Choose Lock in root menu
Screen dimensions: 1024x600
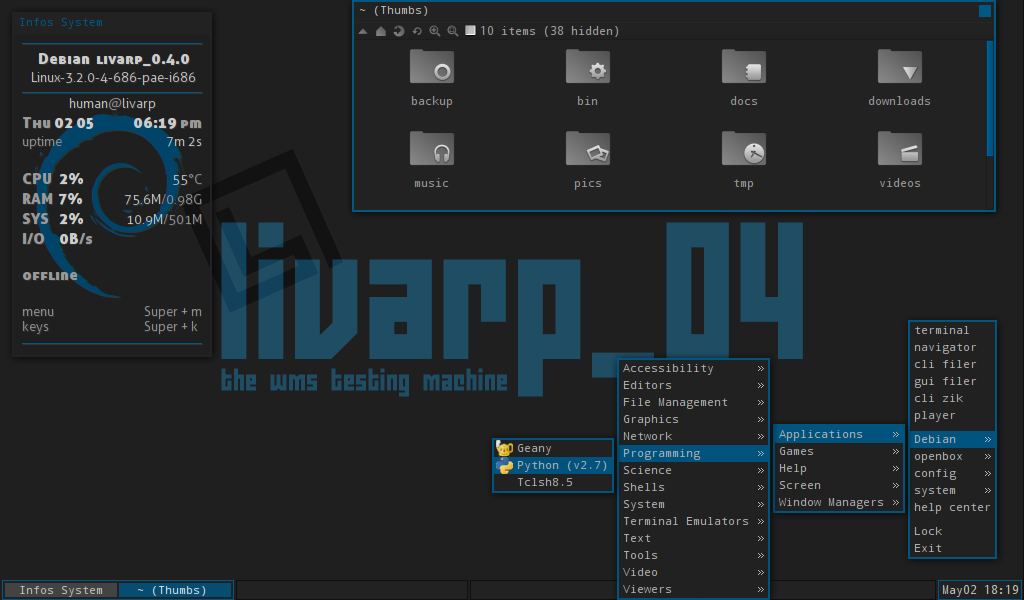point(952,531)
